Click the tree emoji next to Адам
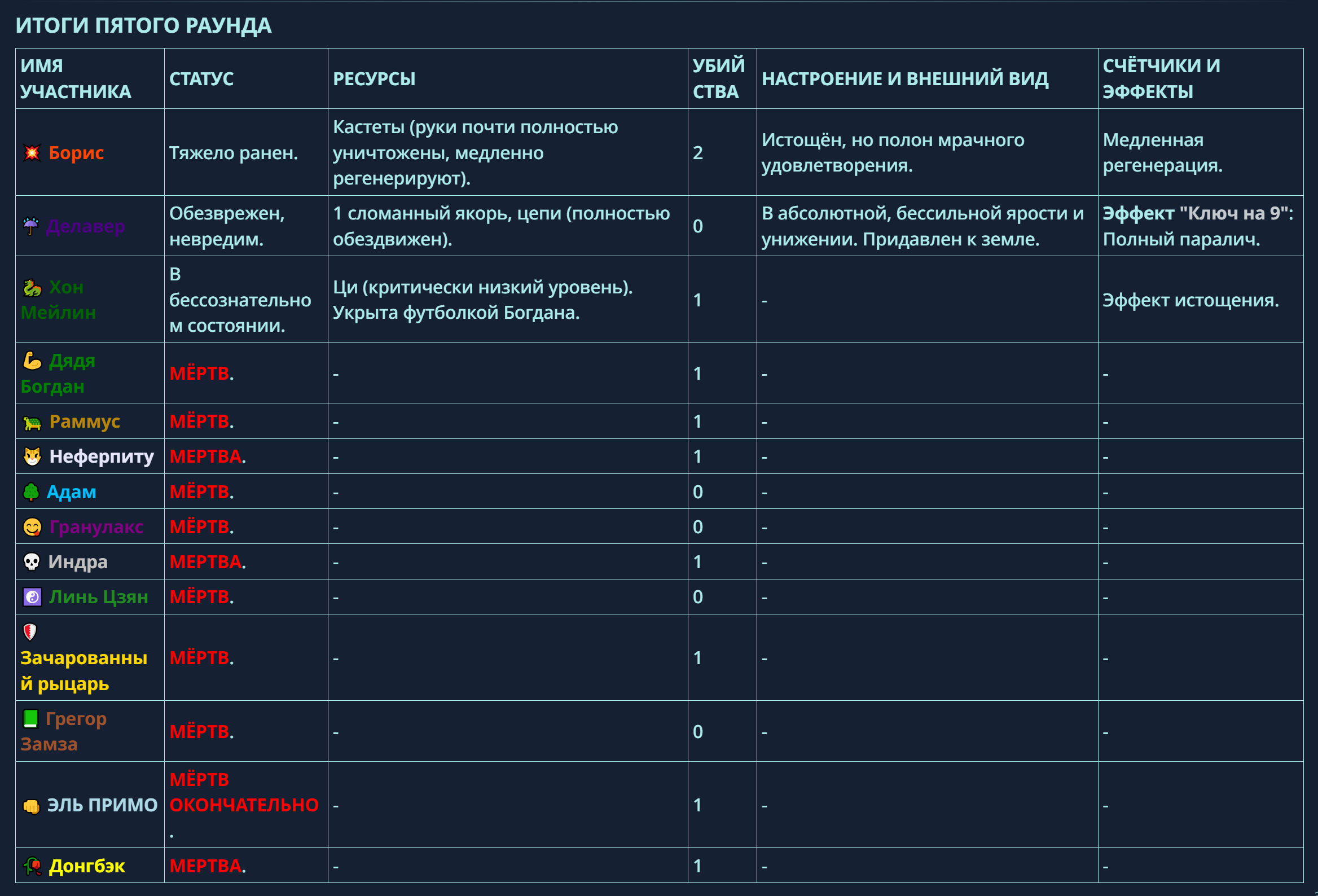 click(31, 491)
